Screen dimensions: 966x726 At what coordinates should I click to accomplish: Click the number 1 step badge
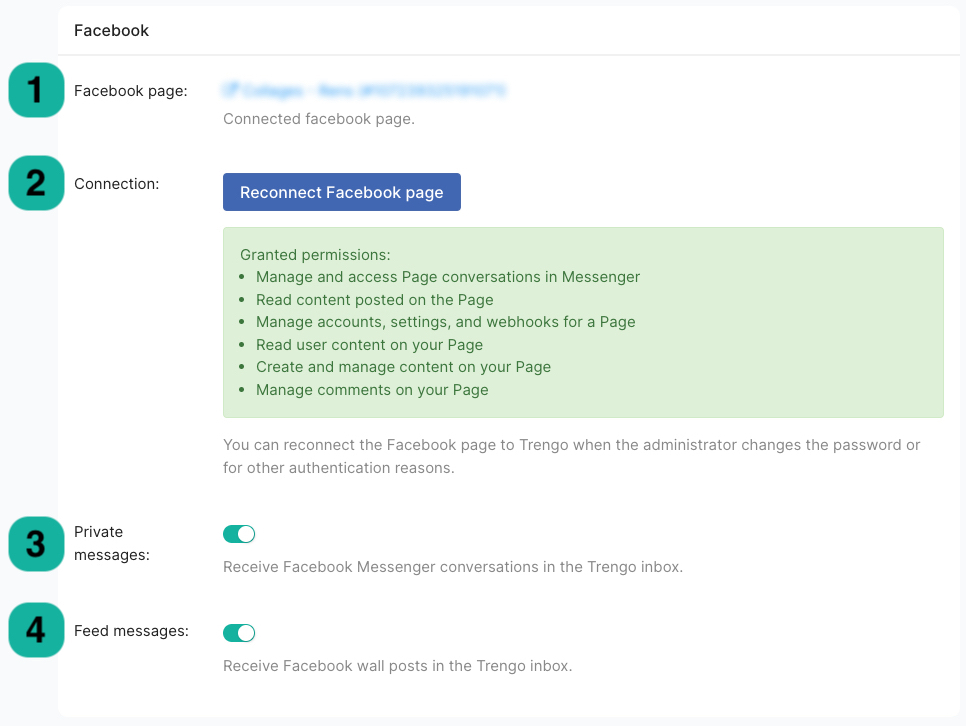point(36,90)
